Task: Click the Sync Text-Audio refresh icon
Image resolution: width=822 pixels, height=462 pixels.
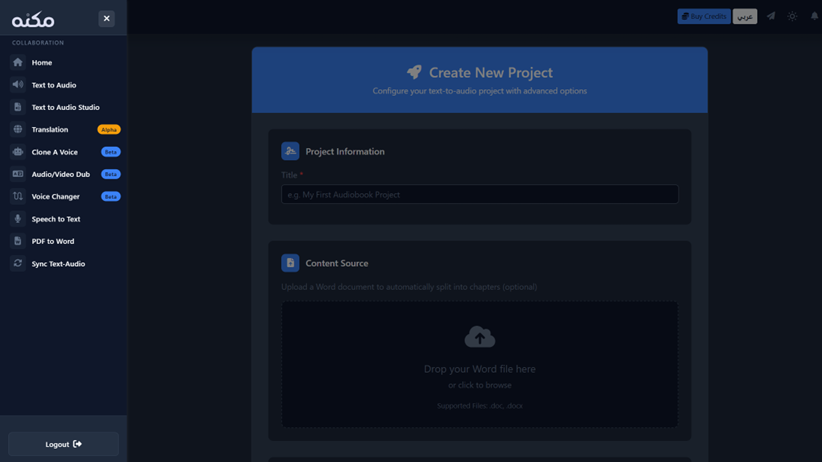Action: click(x=18, y=264)
